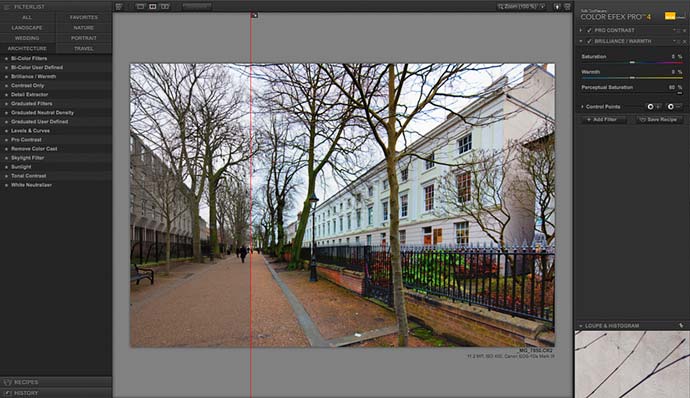Click the loupe pin icon
This screenshot has height=398, width=690.
tap(682, 326)
